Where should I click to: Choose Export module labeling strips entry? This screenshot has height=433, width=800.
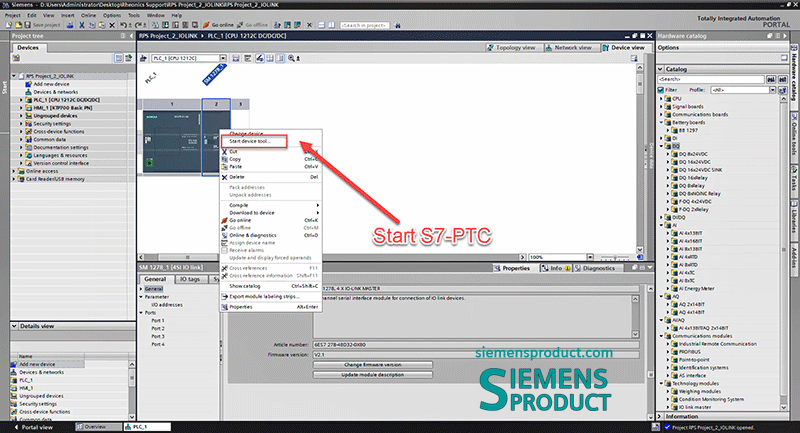pos(270,296)
